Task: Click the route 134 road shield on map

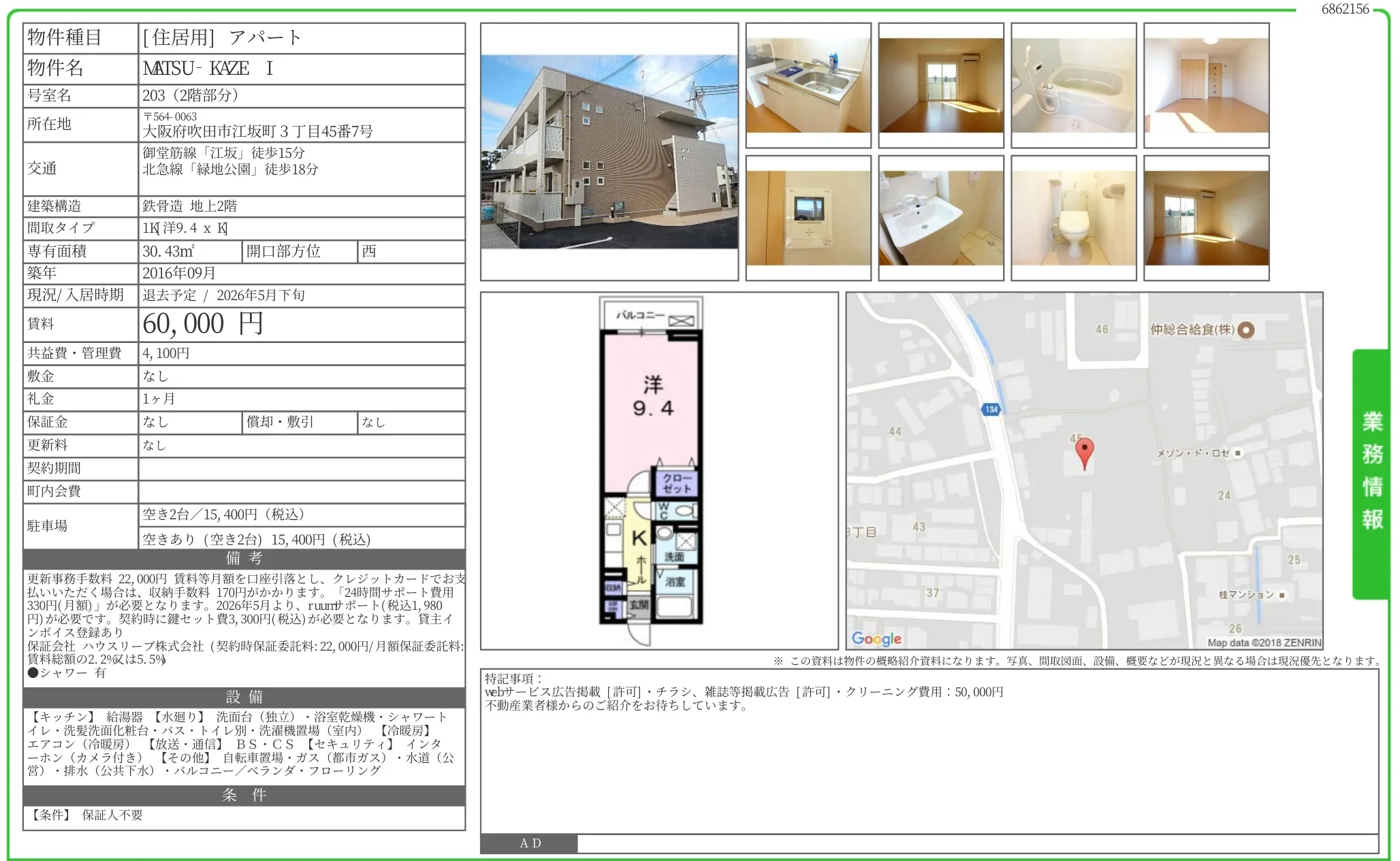Action: point(991,410)
